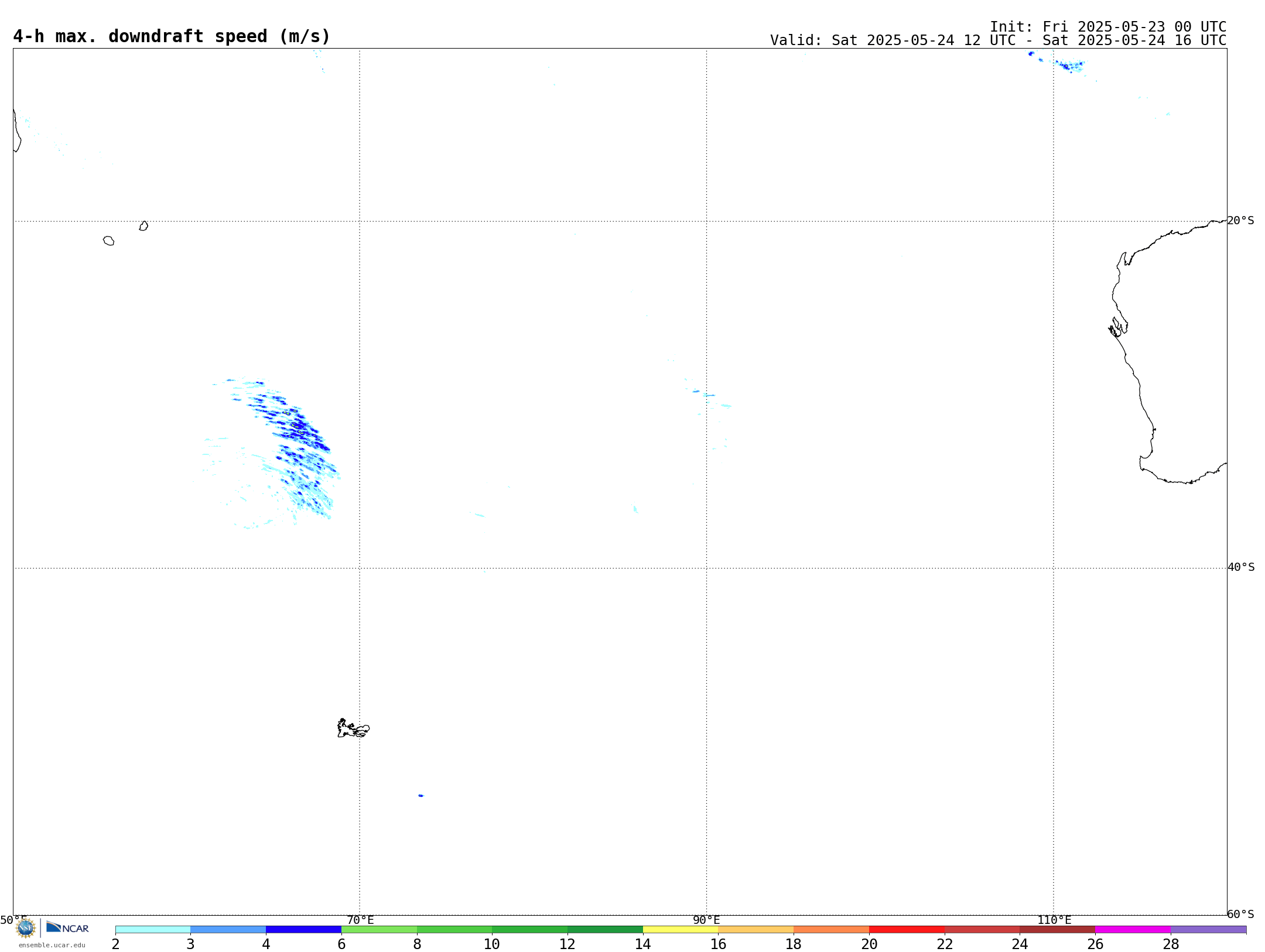The image size is (1265, 952).
Task: Click the colorbar tick label '8'
Action: [417, 944]
